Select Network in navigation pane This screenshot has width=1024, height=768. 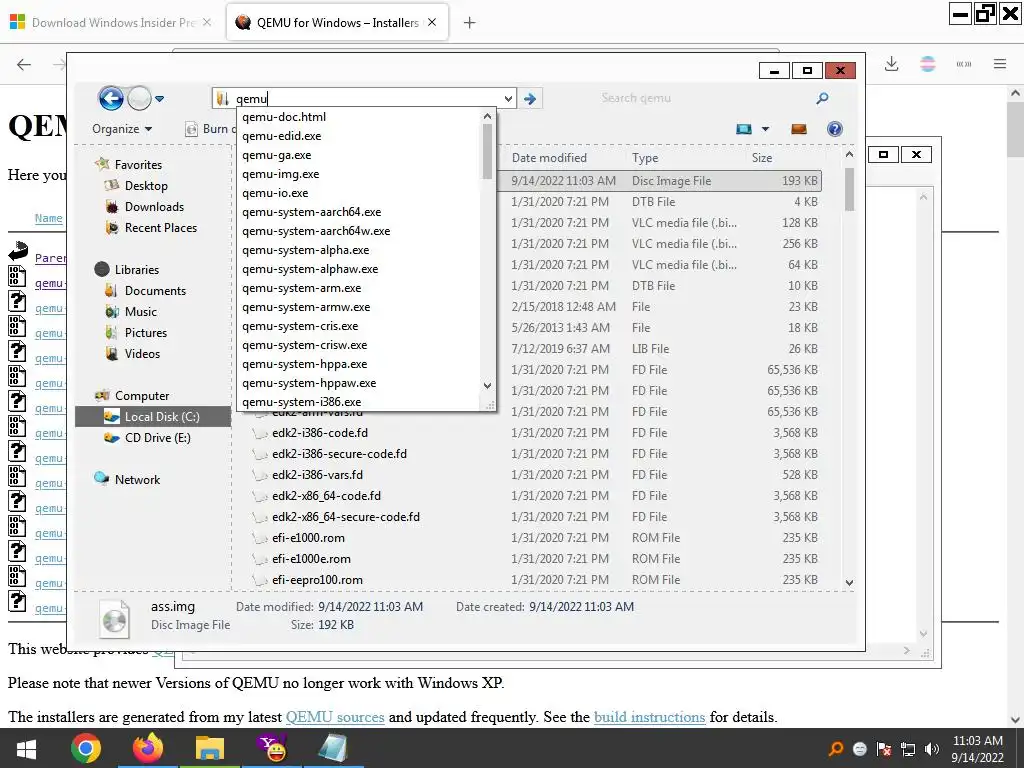tap(137, 479)
